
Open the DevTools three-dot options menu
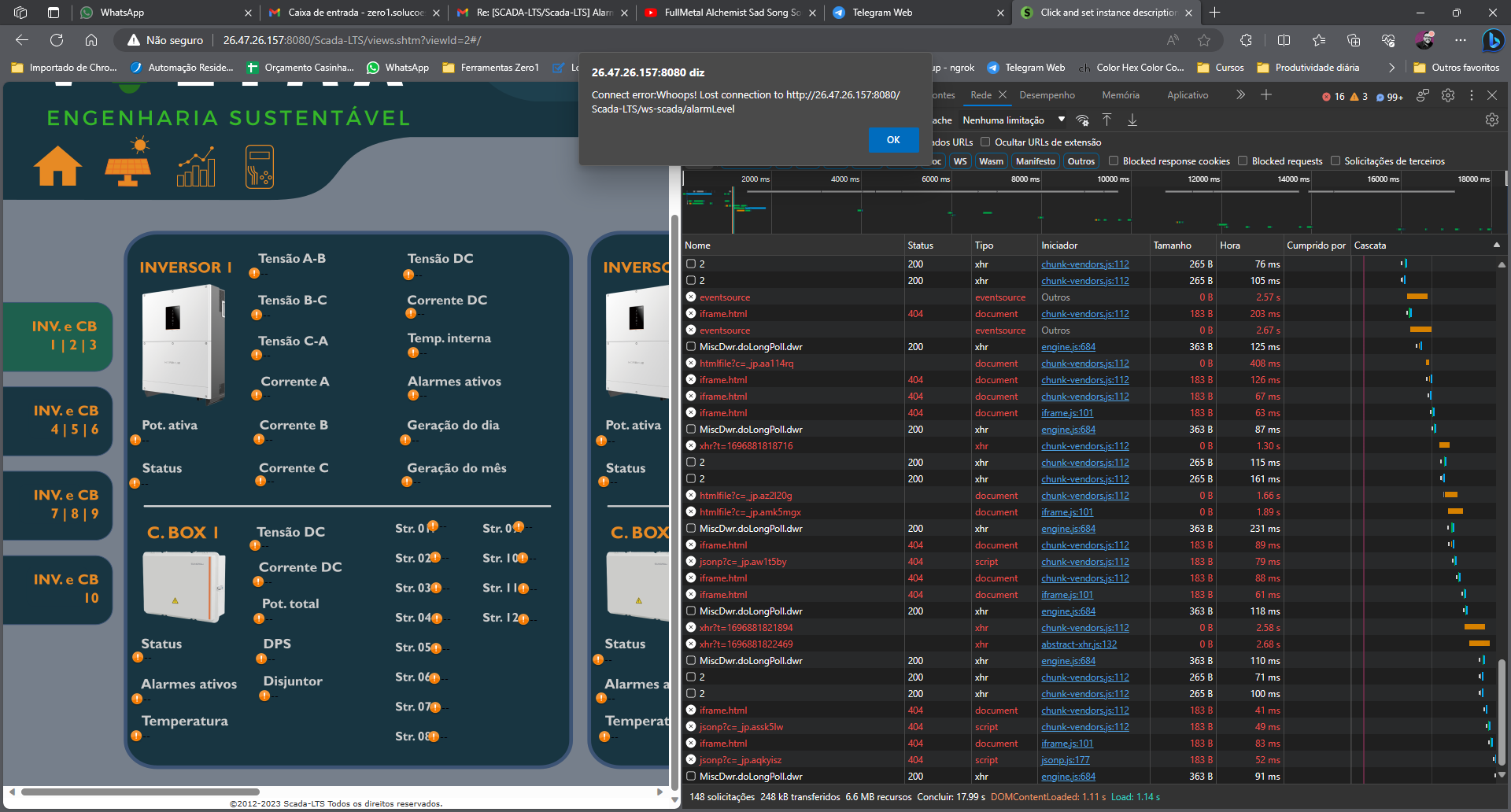coord(1471,94)
